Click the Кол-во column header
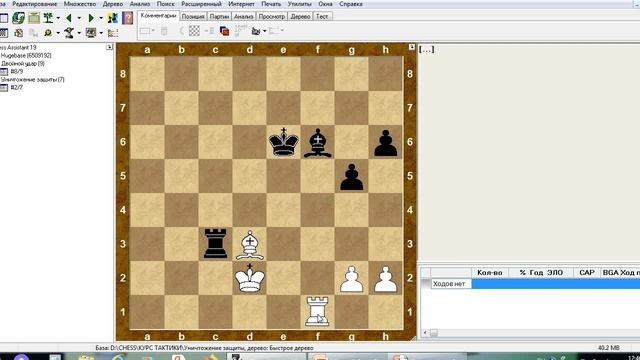 (490, 273)
